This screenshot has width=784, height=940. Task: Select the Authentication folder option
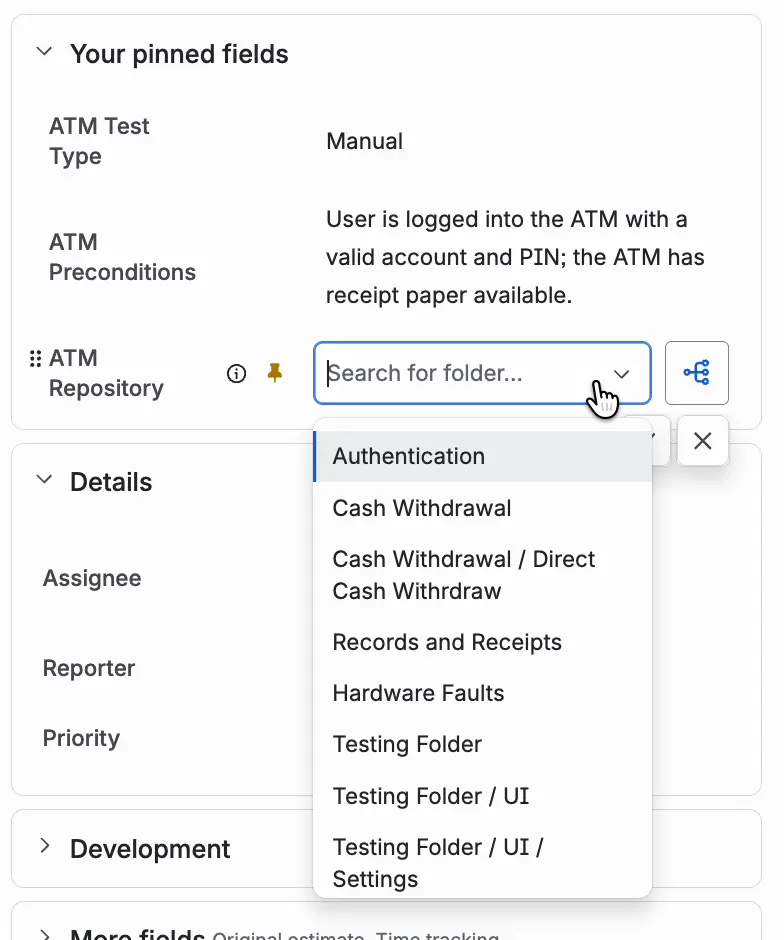[483, 456]
